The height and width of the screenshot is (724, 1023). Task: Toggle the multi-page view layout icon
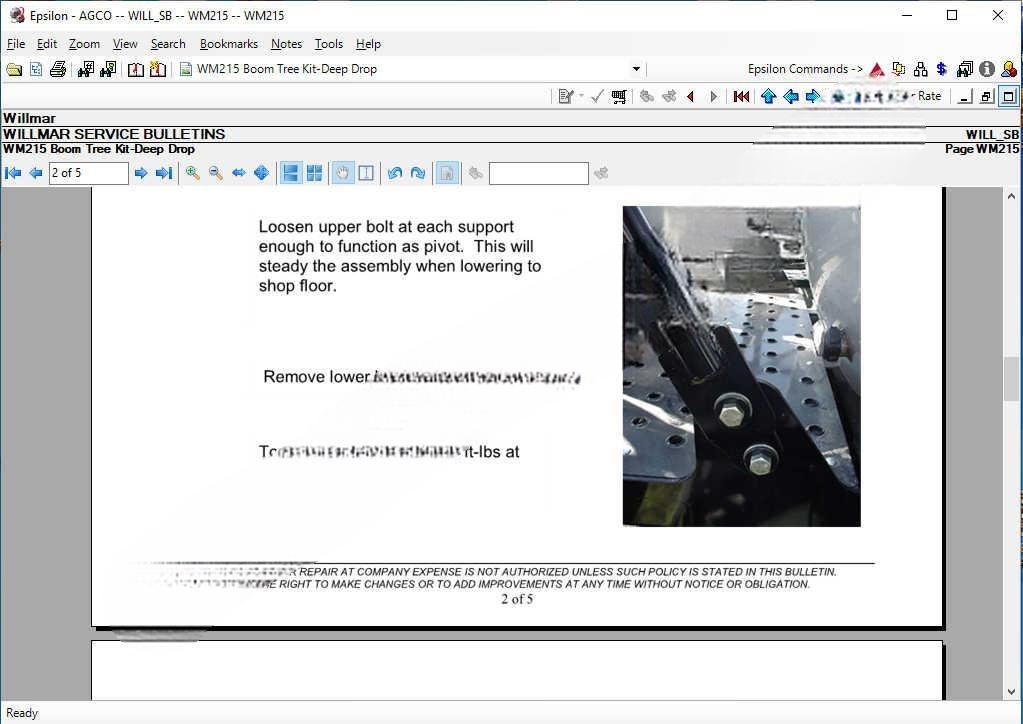(x=314, y=172)
